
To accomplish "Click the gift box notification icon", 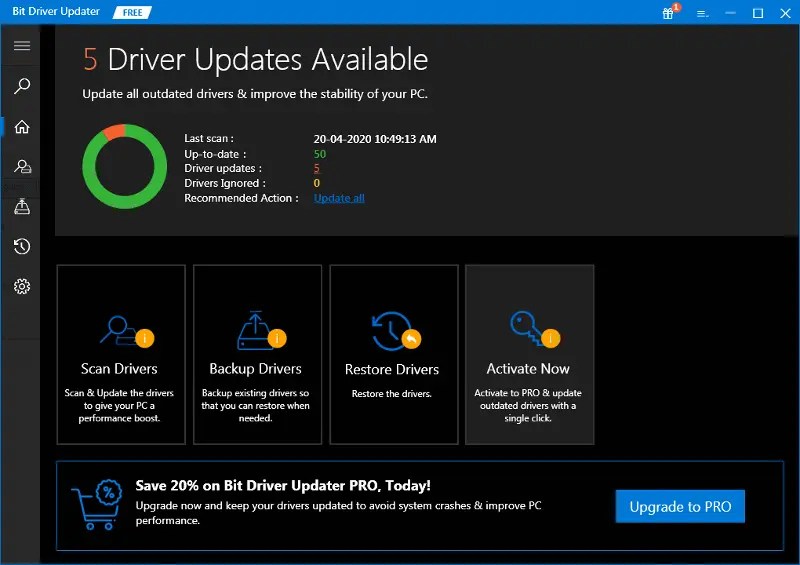I will 668,13.
